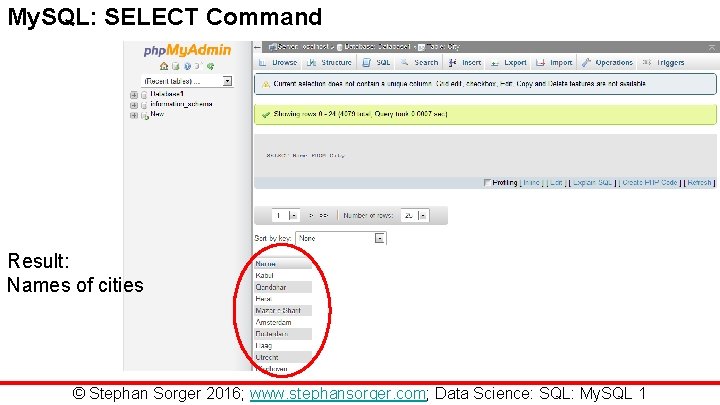
Task: Click the green reload navigation icon
Action: pyautogui.click(x=210, y=66)
